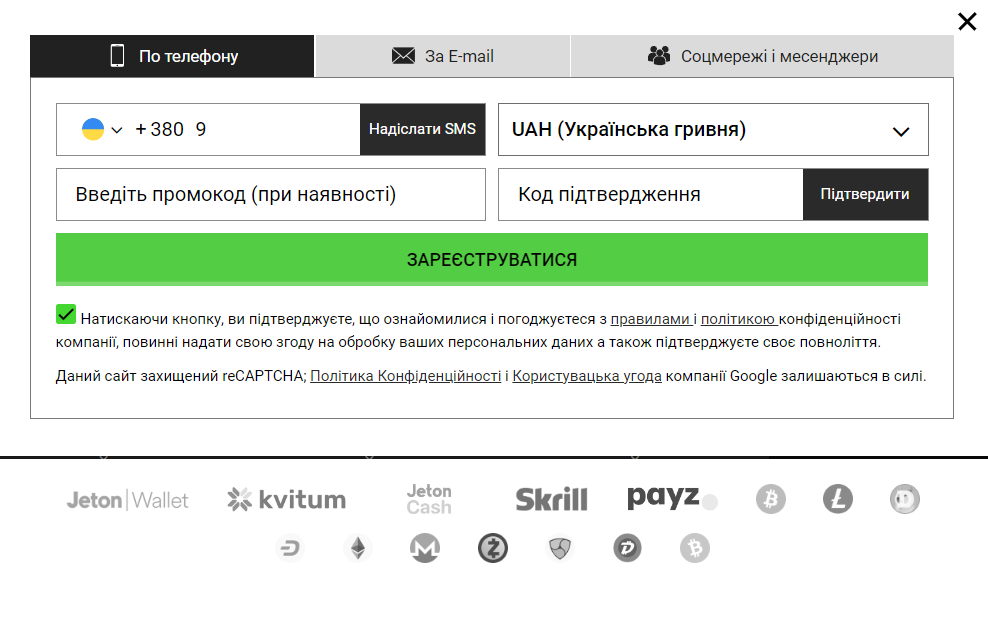
Task: Click the Ukrainian flag icon
Action: tap(93, 129)
